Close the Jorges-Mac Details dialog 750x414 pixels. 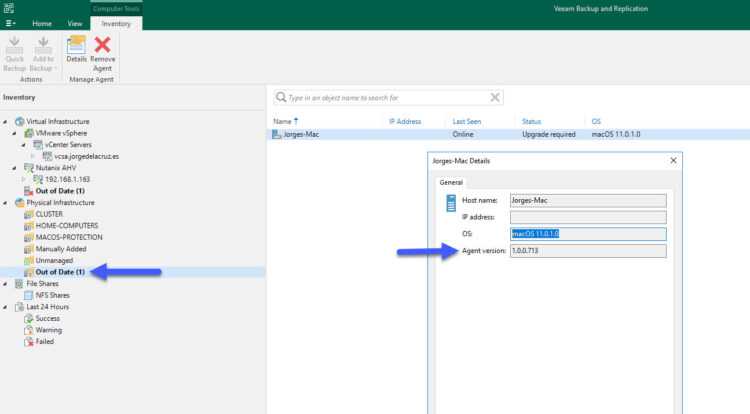[x=673, y=161]
